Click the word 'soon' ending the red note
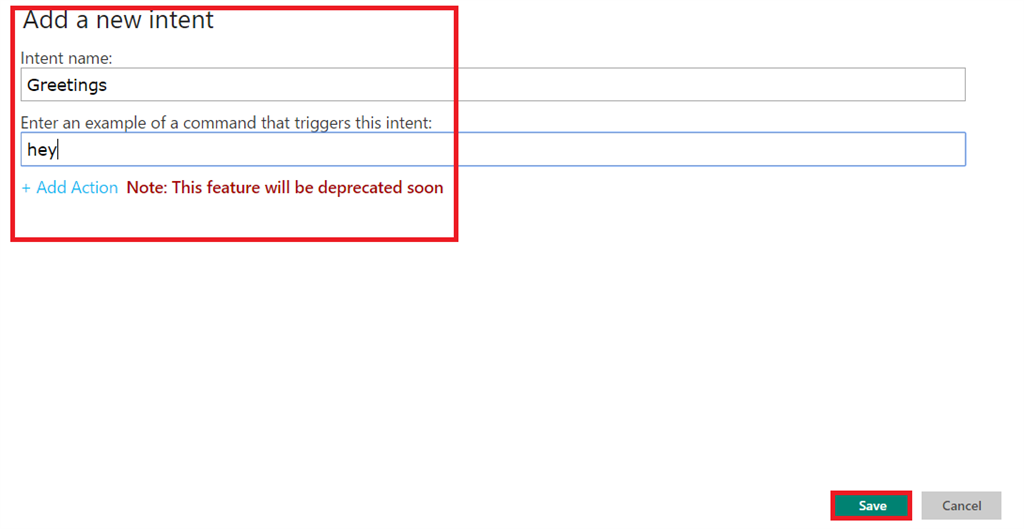This screenshot has width=1024, height=529. pos(425,188)
